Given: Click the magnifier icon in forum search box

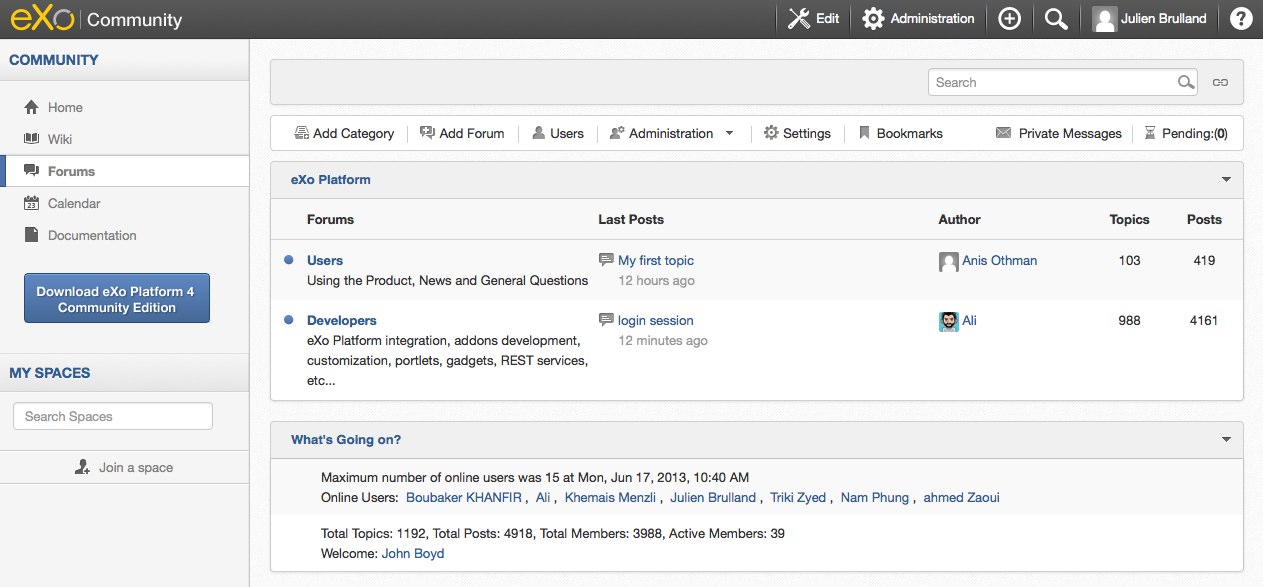Looking at the screenshot, I should (1185, 83).
